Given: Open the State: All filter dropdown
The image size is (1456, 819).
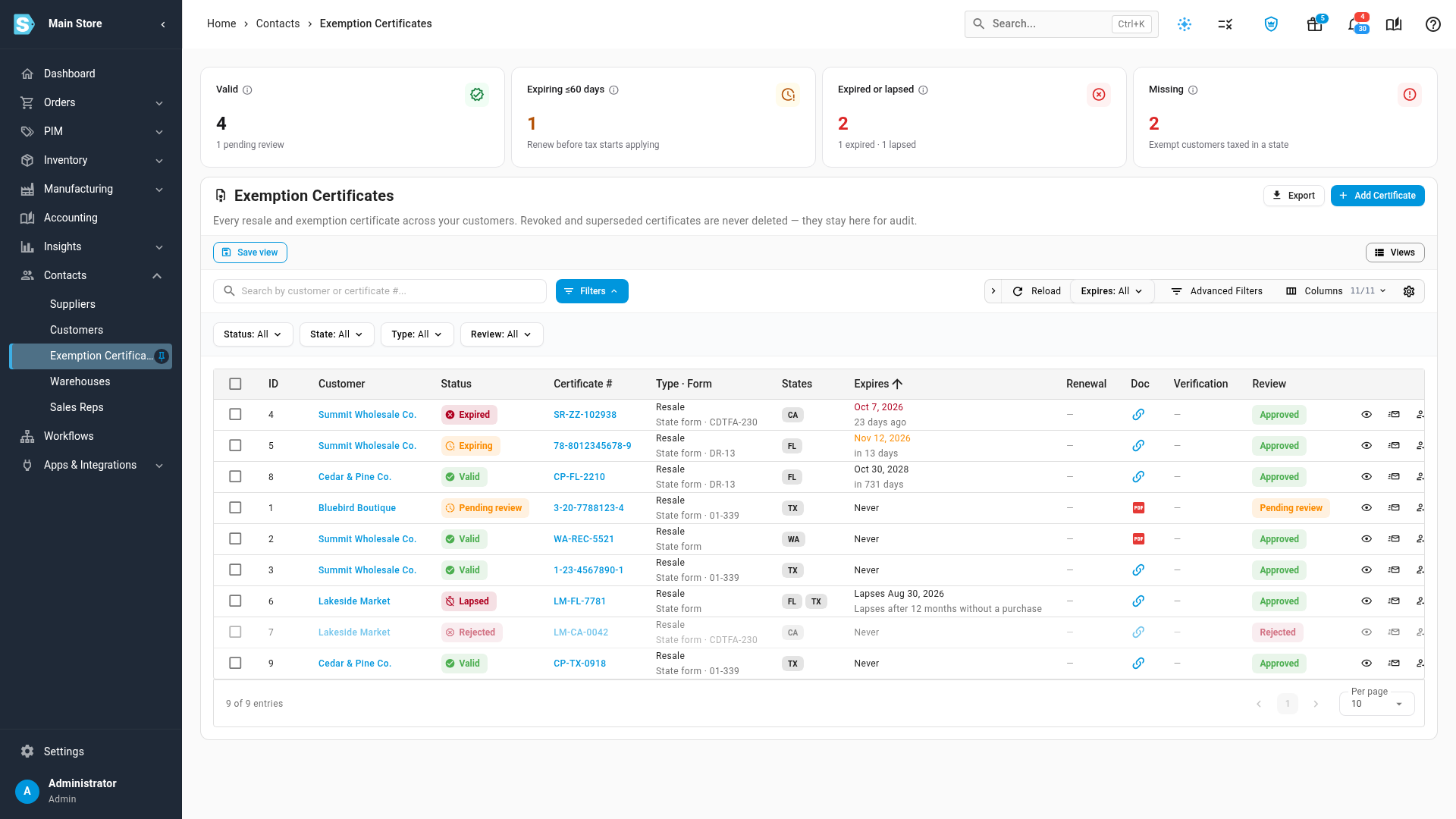Looking at the screenshot, I should click(x=337, y=334).
